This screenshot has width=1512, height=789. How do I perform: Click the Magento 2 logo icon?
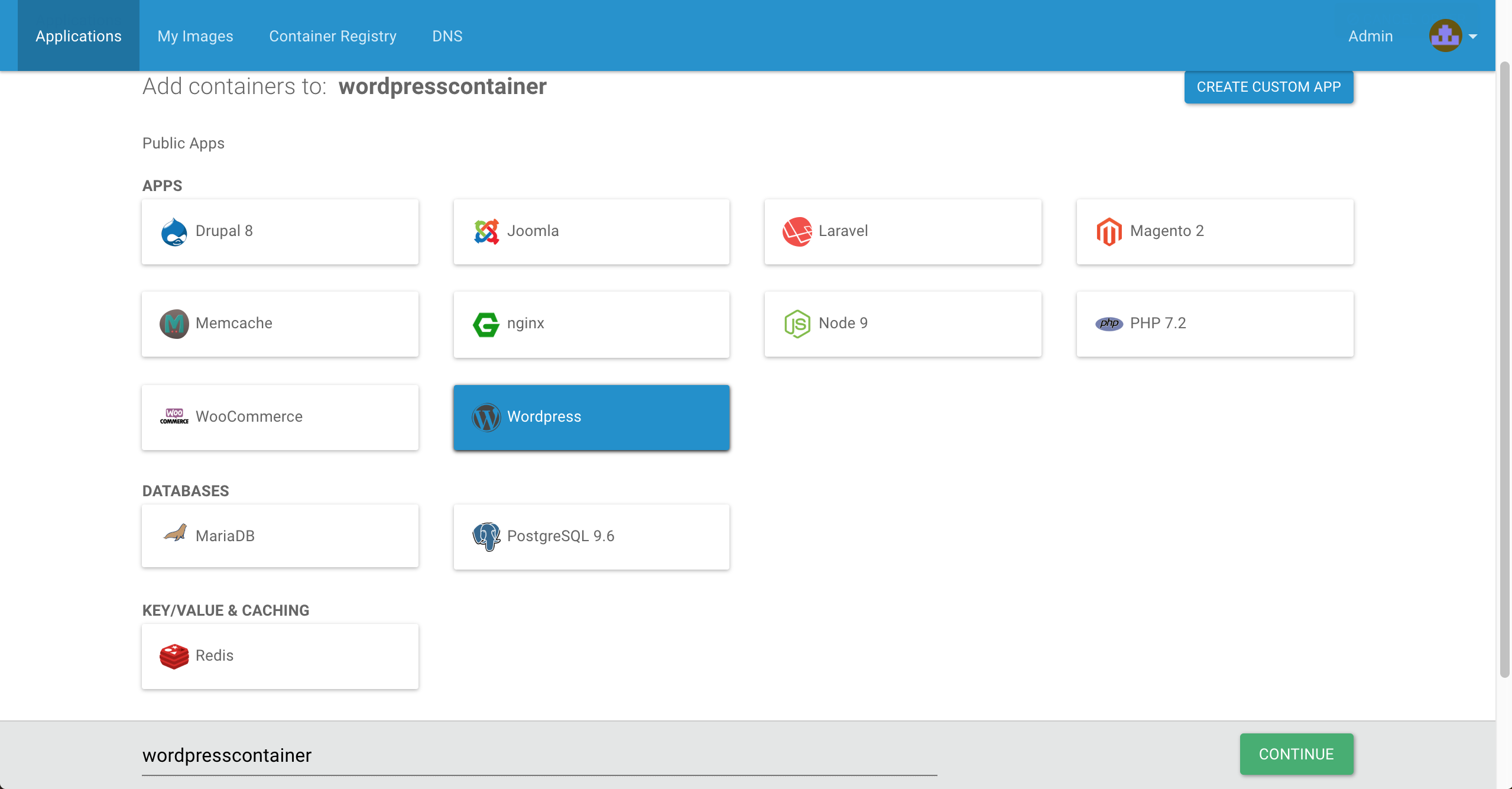[1109, 232]
